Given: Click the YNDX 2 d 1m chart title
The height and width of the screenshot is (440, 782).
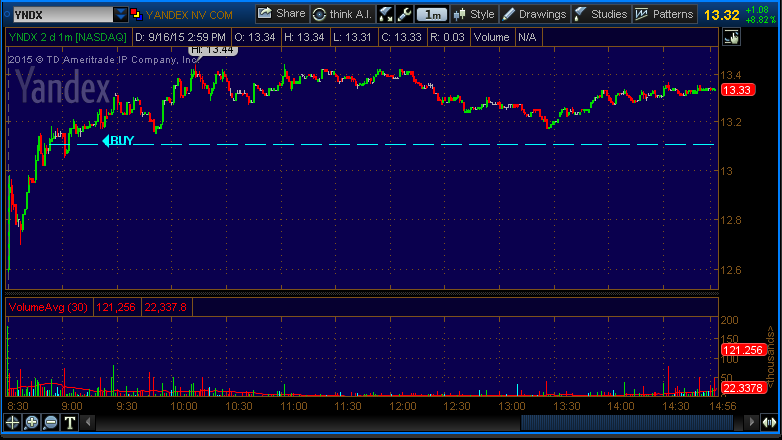Looking at the screenshot, I should coord(68,37).
